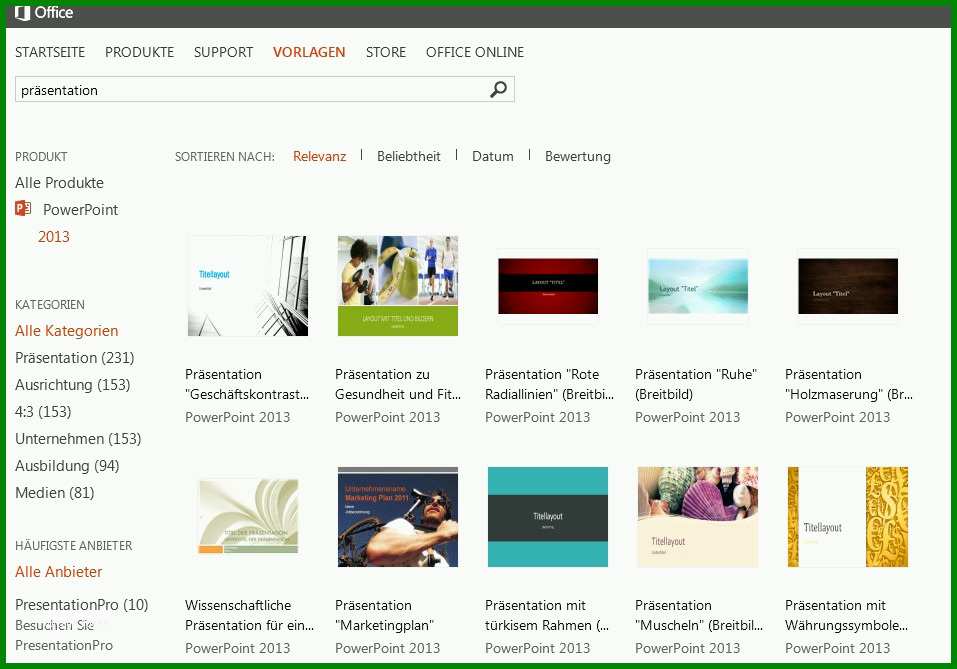Open the Produkte menu item
Viewport: 957px width, 669px height.
(x=139, y=52)
